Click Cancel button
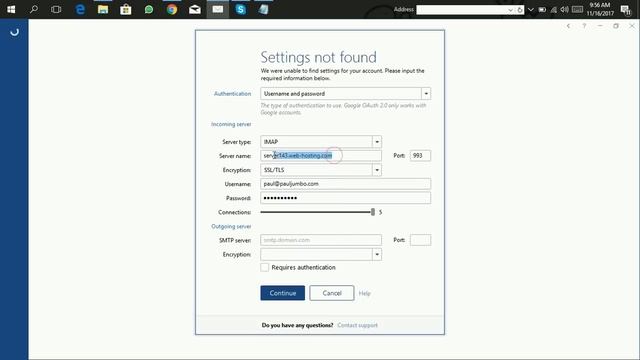Screen dimensions: 640x360 (x=332, y=293)
